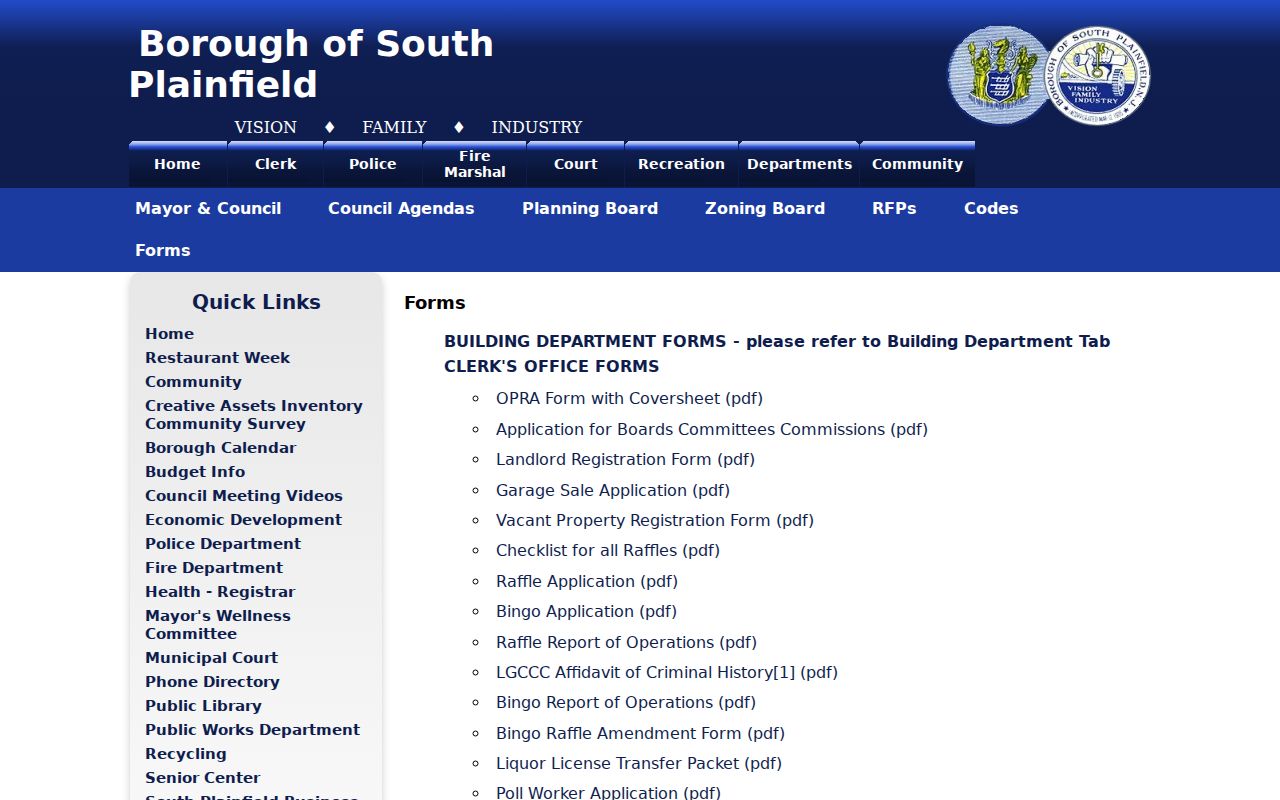View the Codes page
Image resolution: width=1280 pixels, height=800 pixels.
coord(991,208)
